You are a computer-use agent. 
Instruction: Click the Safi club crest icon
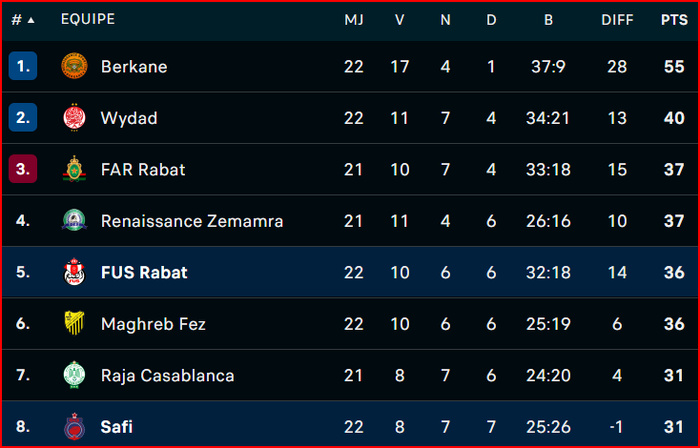(74, 427)
